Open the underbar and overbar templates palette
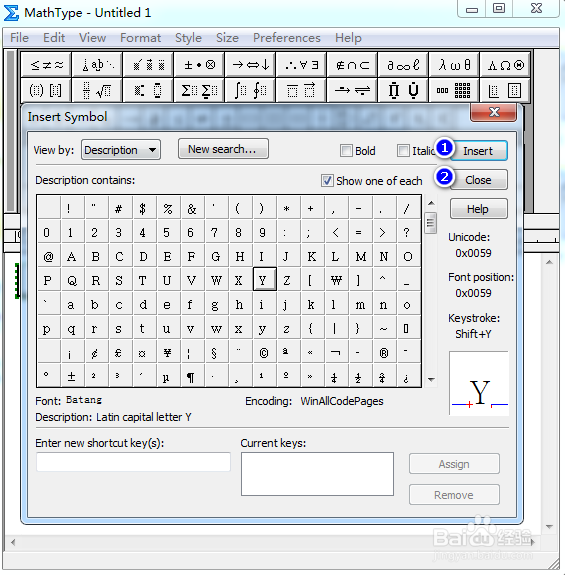 [301, 90]
